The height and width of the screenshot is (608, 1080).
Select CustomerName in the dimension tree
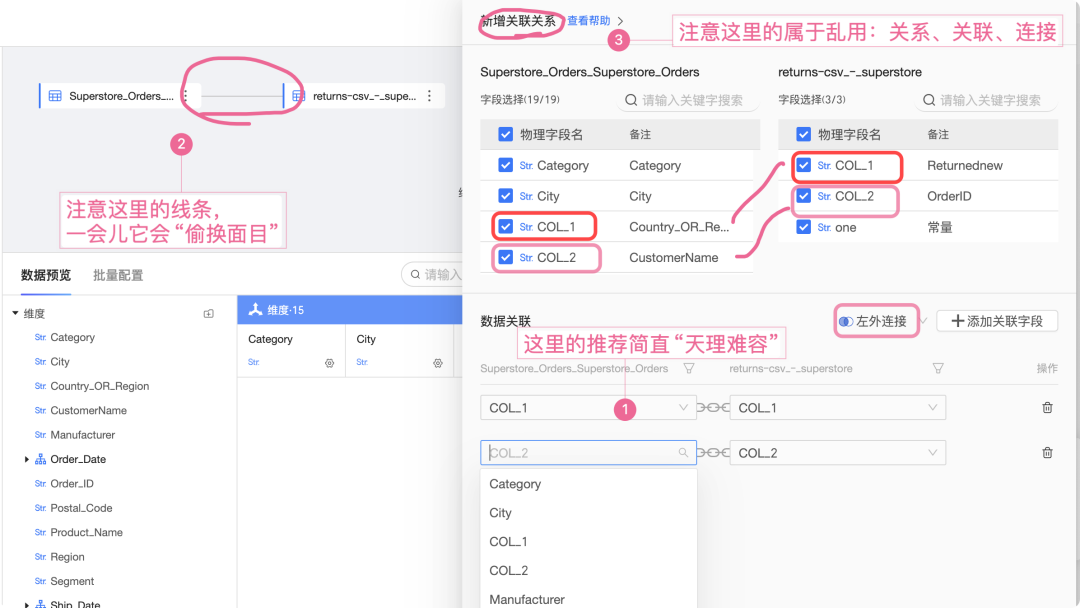[x=88, y=410]
